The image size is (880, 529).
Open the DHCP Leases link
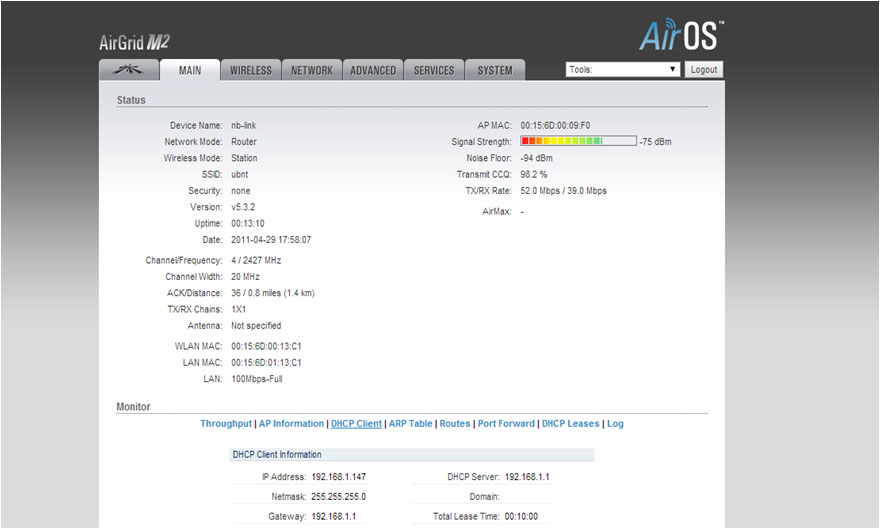[570, 424]
